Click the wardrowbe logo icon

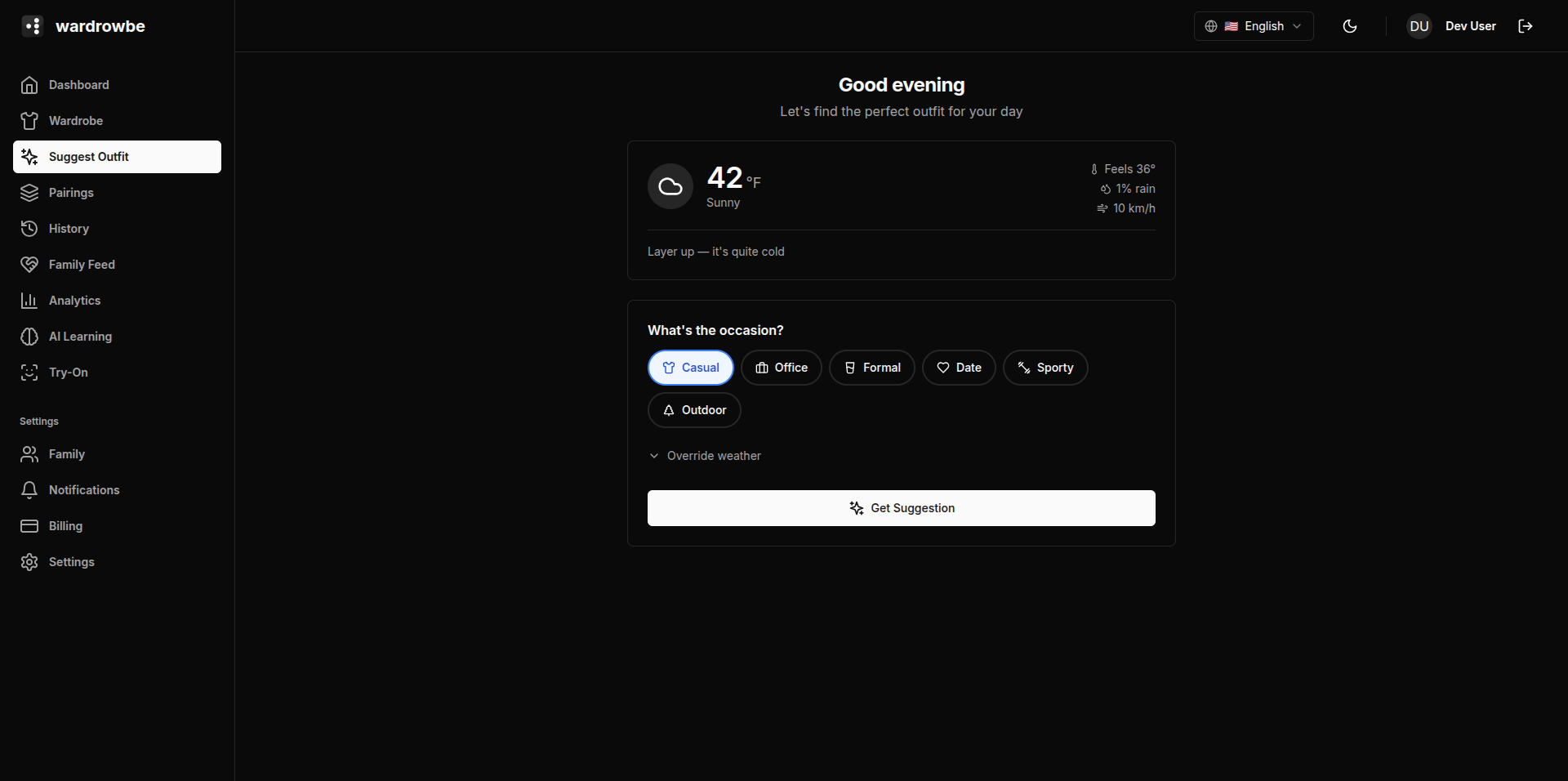pyautogui.click(x=31, y=25)
